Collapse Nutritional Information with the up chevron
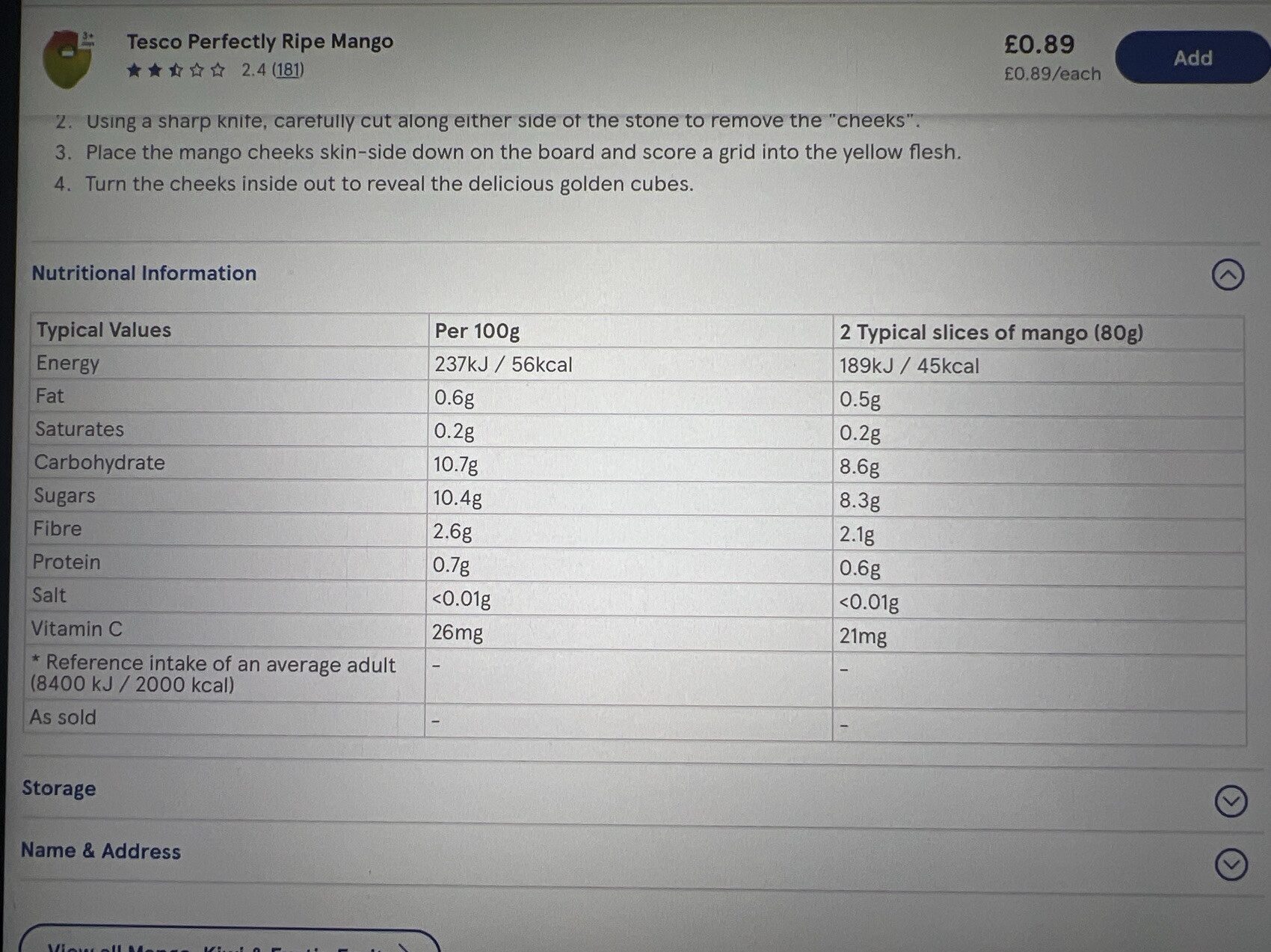Screen dimensions: 1271x952 click(1228, 274)
